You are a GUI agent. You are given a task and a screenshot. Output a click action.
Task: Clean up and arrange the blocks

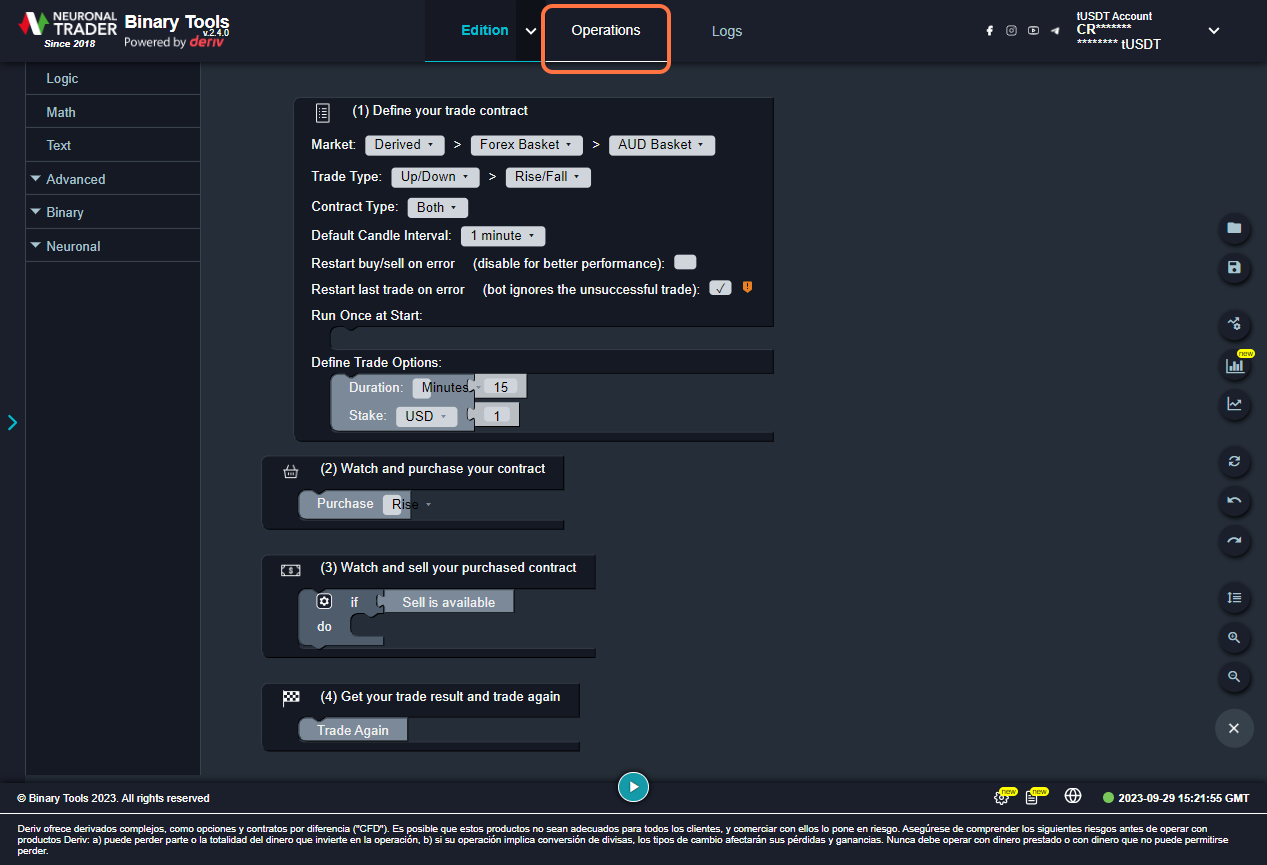point(1234,598)
